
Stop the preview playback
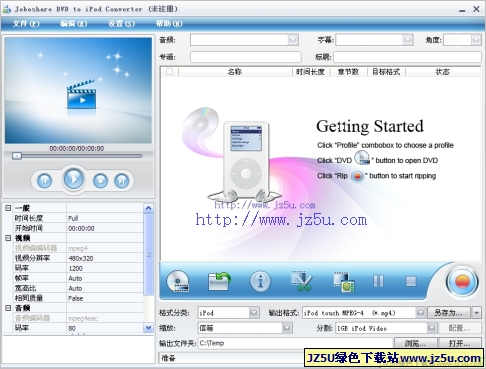pos(100,180)
